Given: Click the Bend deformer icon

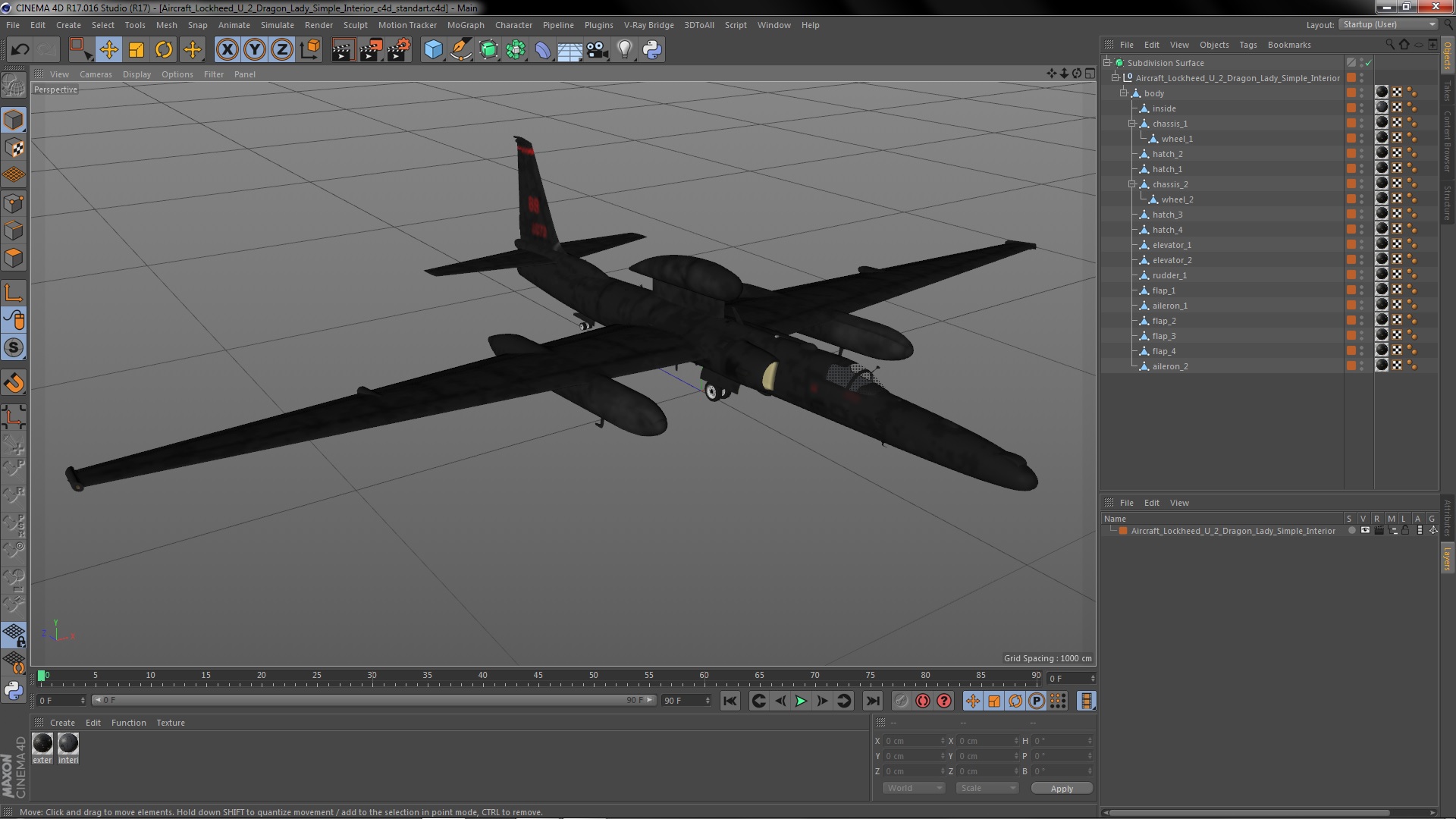Looking at the screenshot, I should (543, 50).
